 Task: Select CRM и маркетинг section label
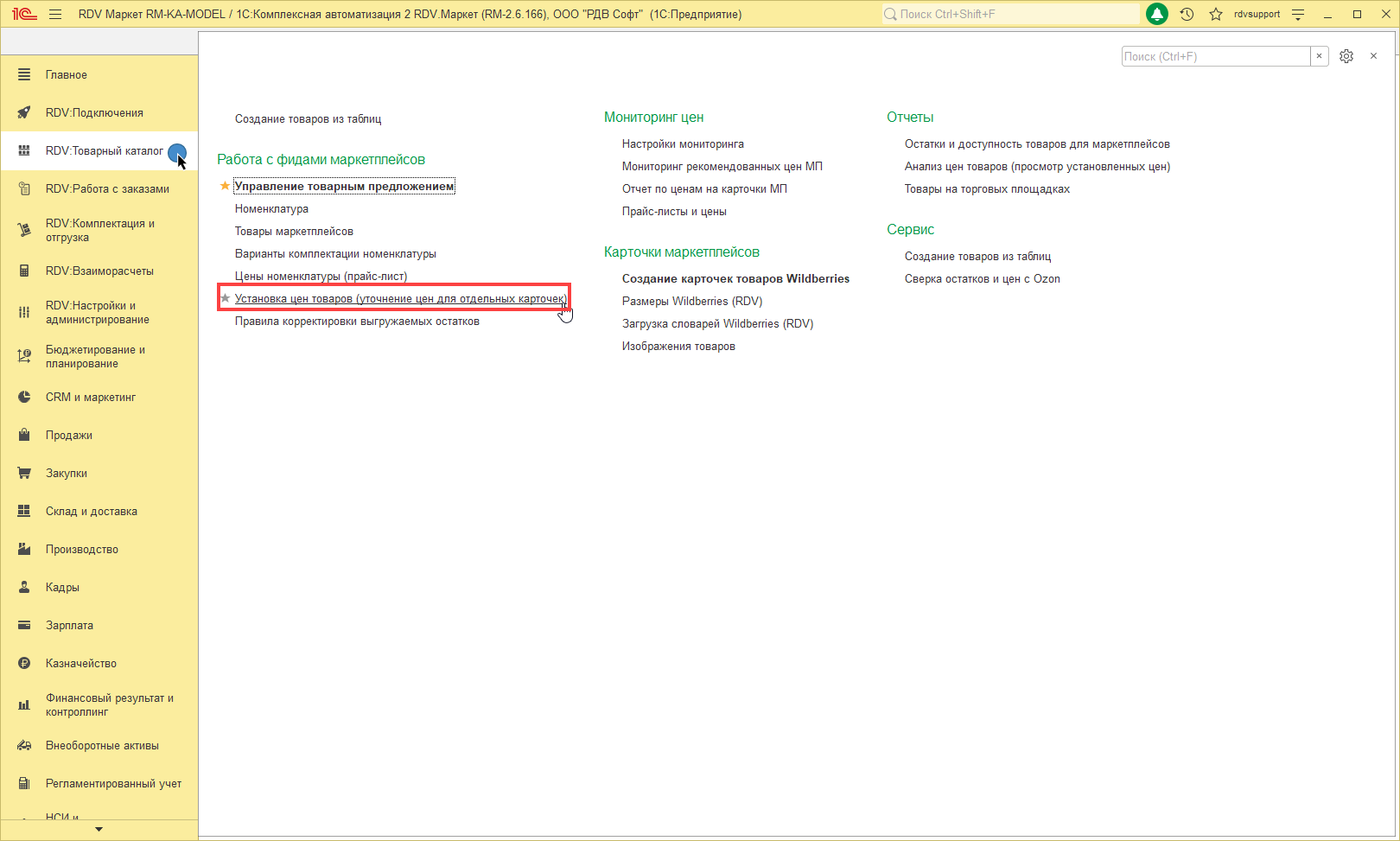pyautogui.click(x=91, y=397)
